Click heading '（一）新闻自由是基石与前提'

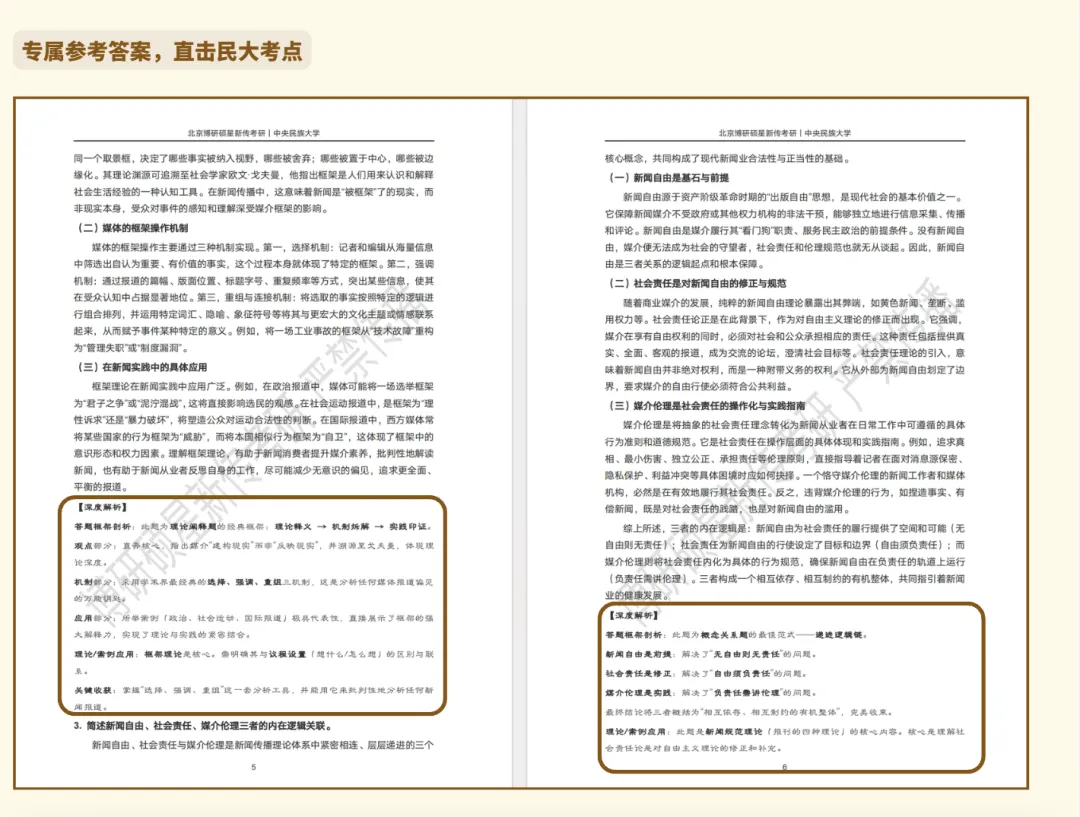tap(667, 178)
